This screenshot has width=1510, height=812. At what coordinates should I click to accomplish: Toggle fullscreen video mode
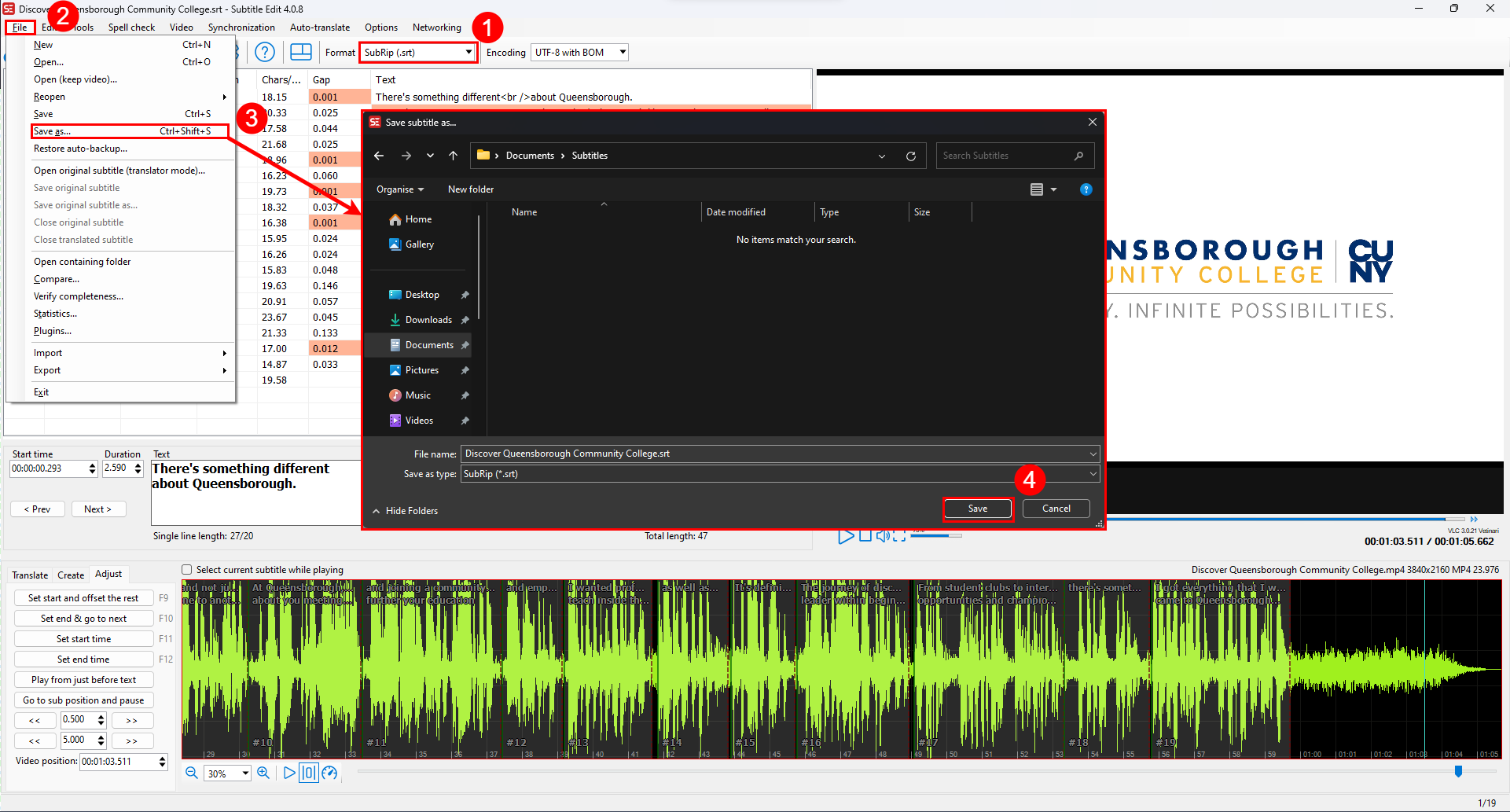pyautogui.click(x=899, y=535)
